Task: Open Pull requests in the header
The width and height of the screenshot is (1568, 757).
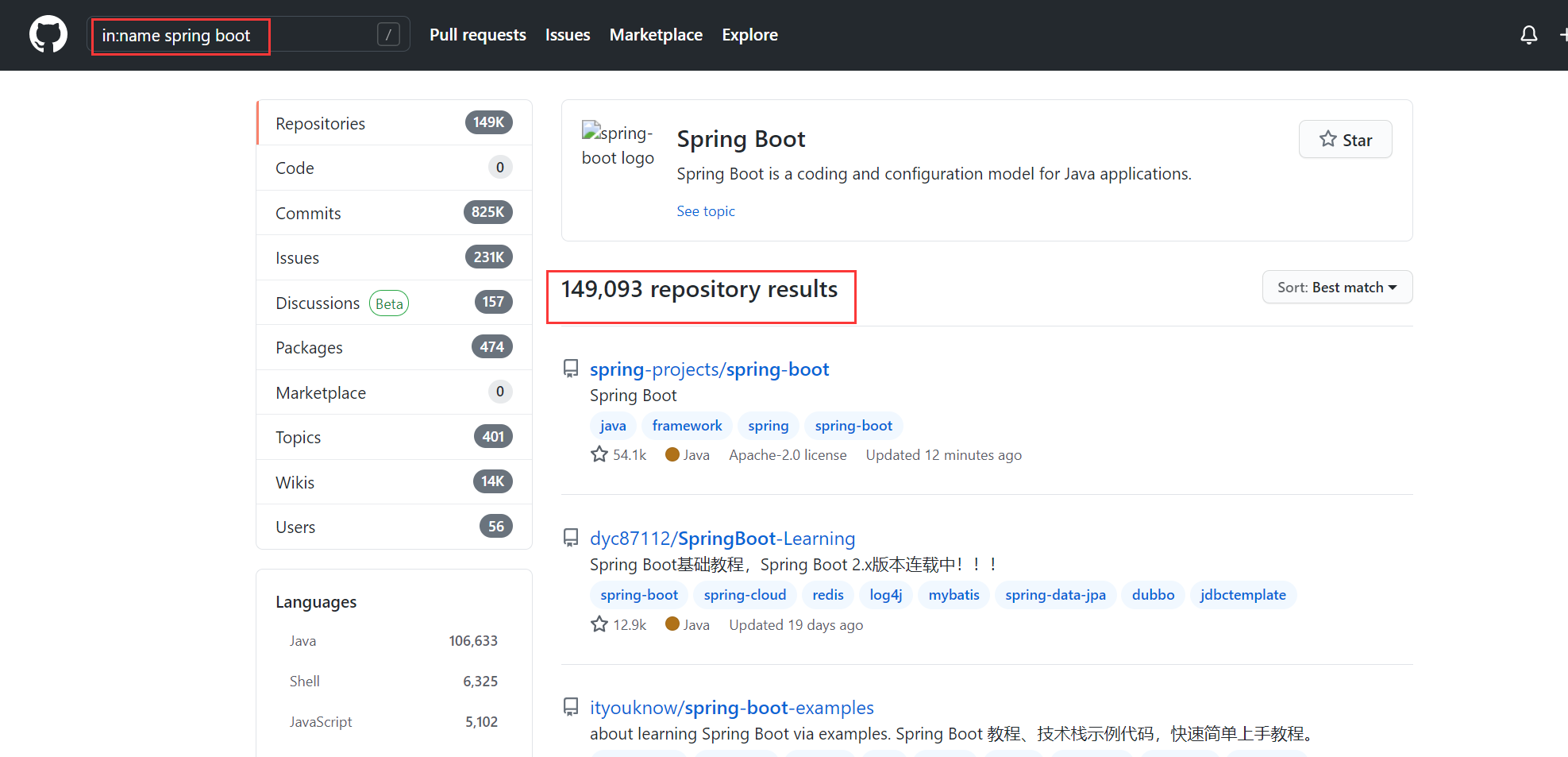Action: [478, 35]
